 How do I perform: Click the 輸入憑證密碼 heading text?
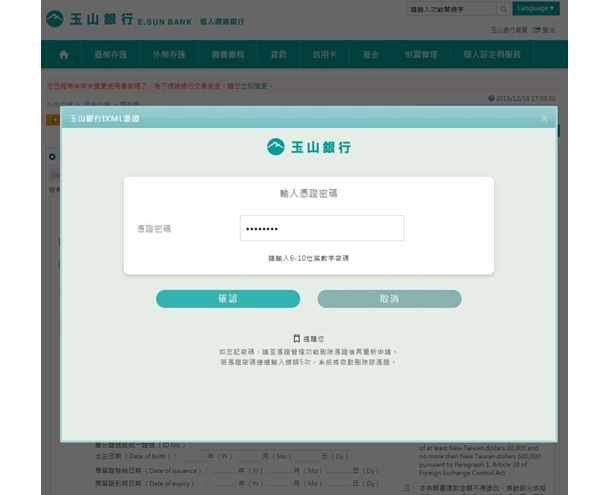309,193
